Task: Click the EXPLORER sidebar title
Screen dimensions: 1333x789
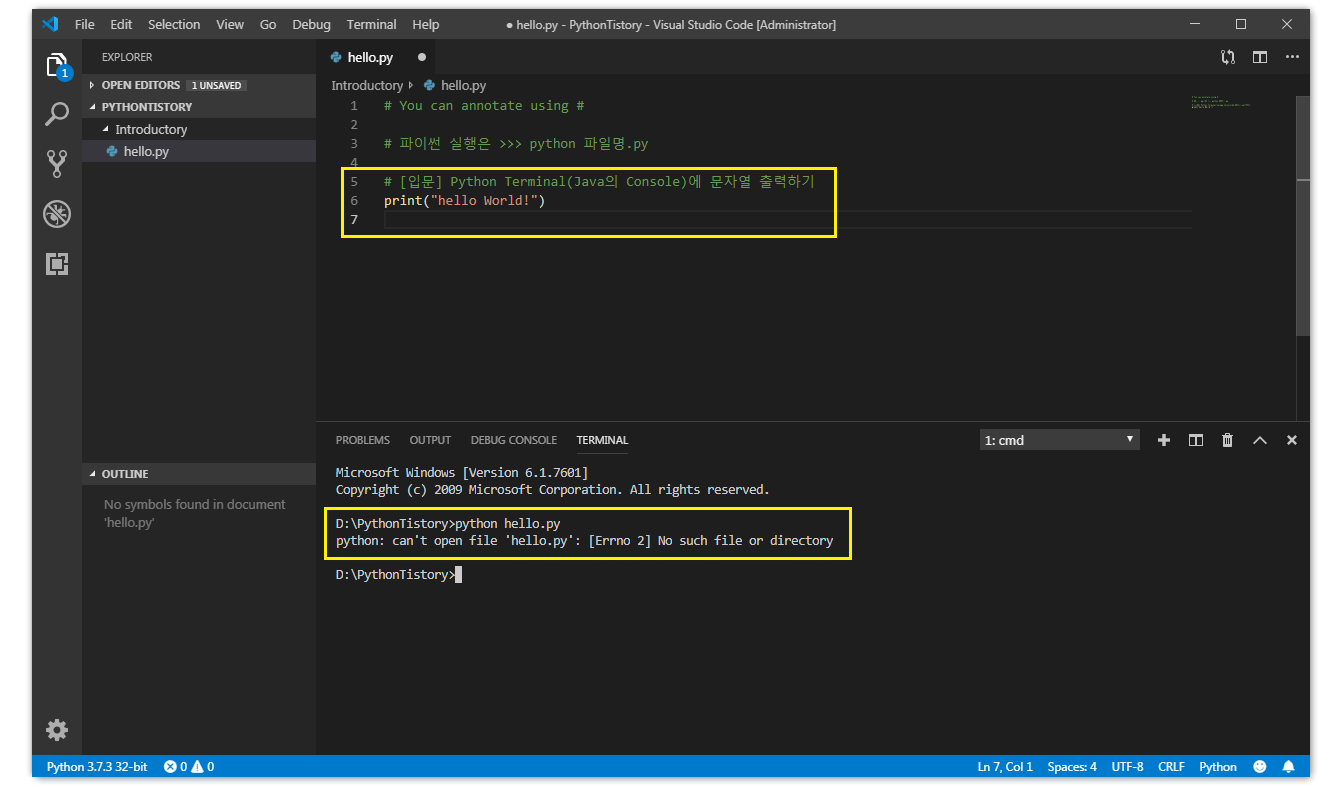Action: pyautogui.click(x=127, y=57)
